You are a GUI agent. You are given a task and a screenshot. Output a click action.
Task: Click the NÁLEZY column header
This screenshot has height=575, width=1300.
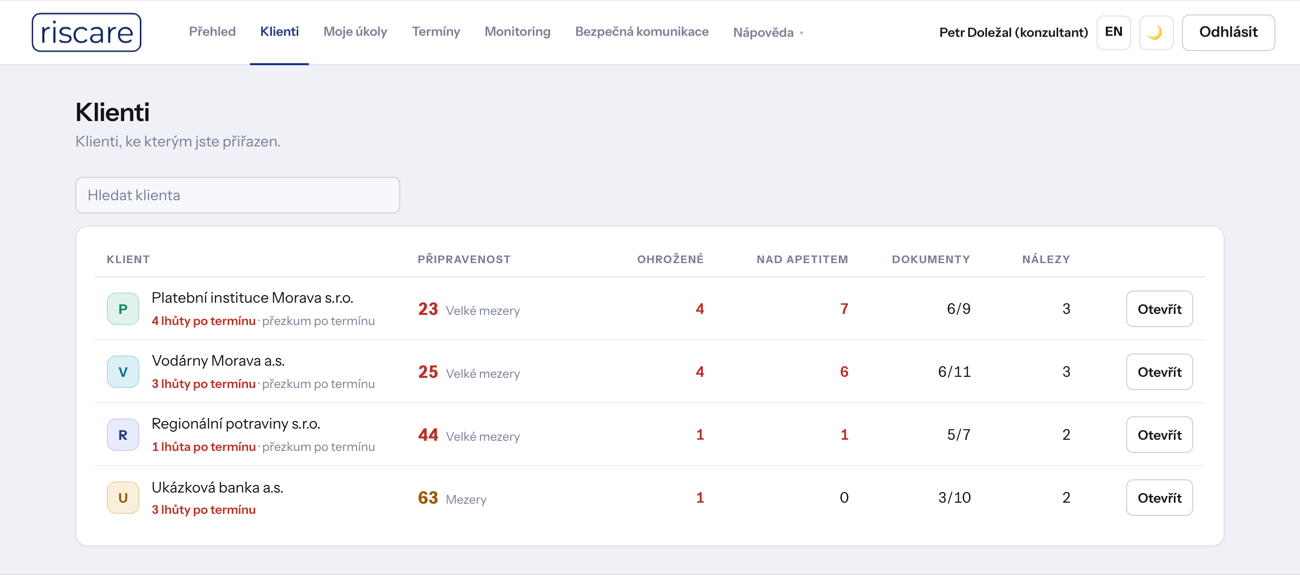1046,259
